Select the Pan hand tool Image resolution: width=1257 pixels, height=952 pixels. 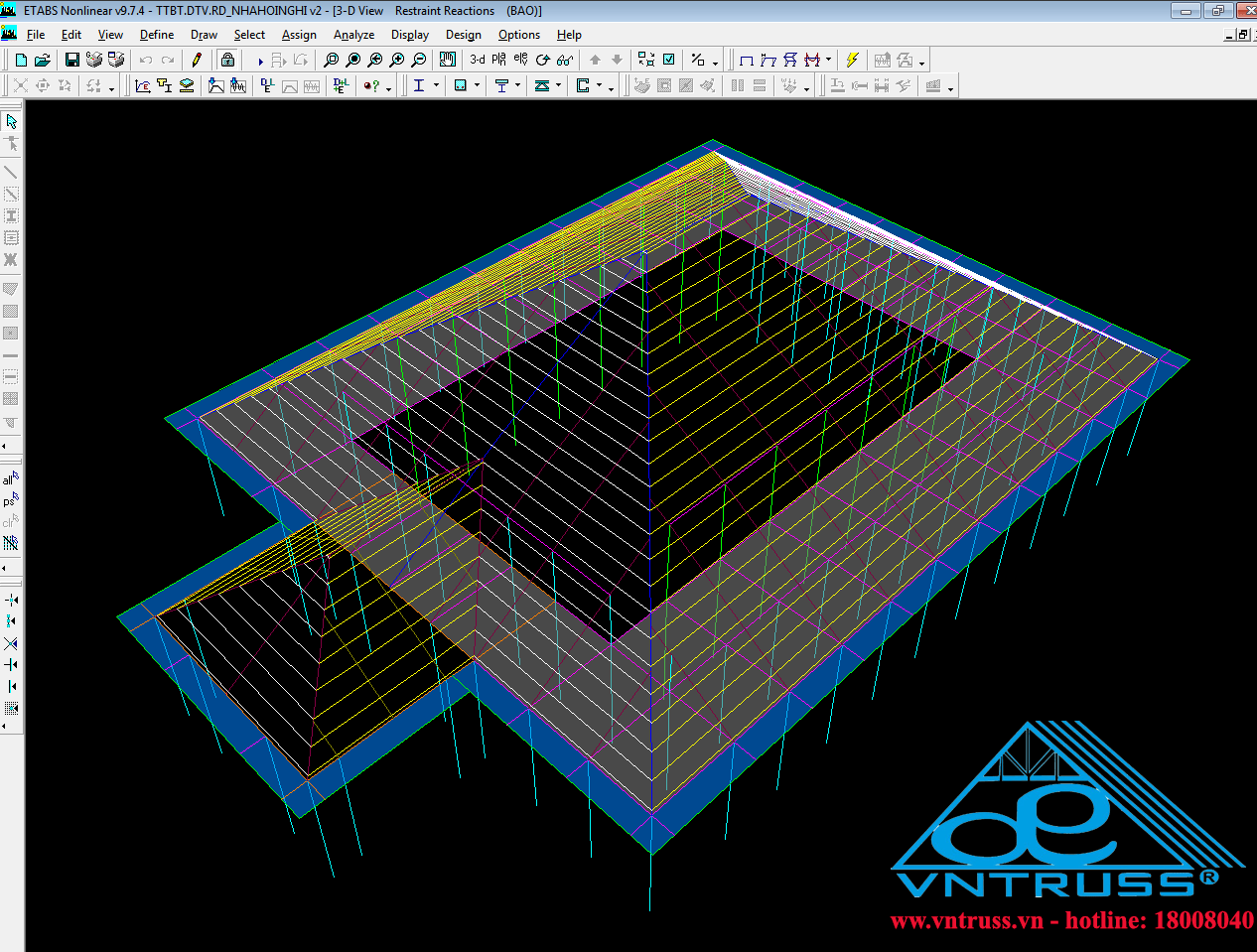pos(448,61)
